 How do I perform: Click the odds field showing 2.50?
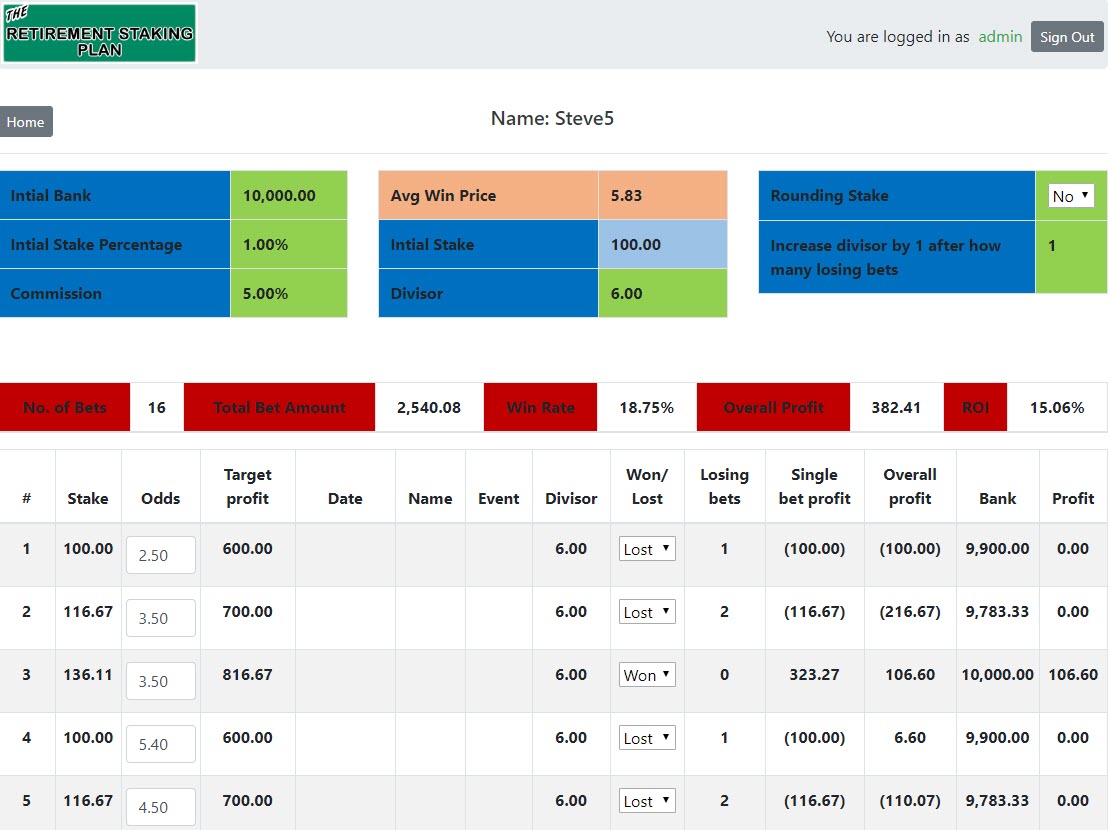tap(161, 555)
